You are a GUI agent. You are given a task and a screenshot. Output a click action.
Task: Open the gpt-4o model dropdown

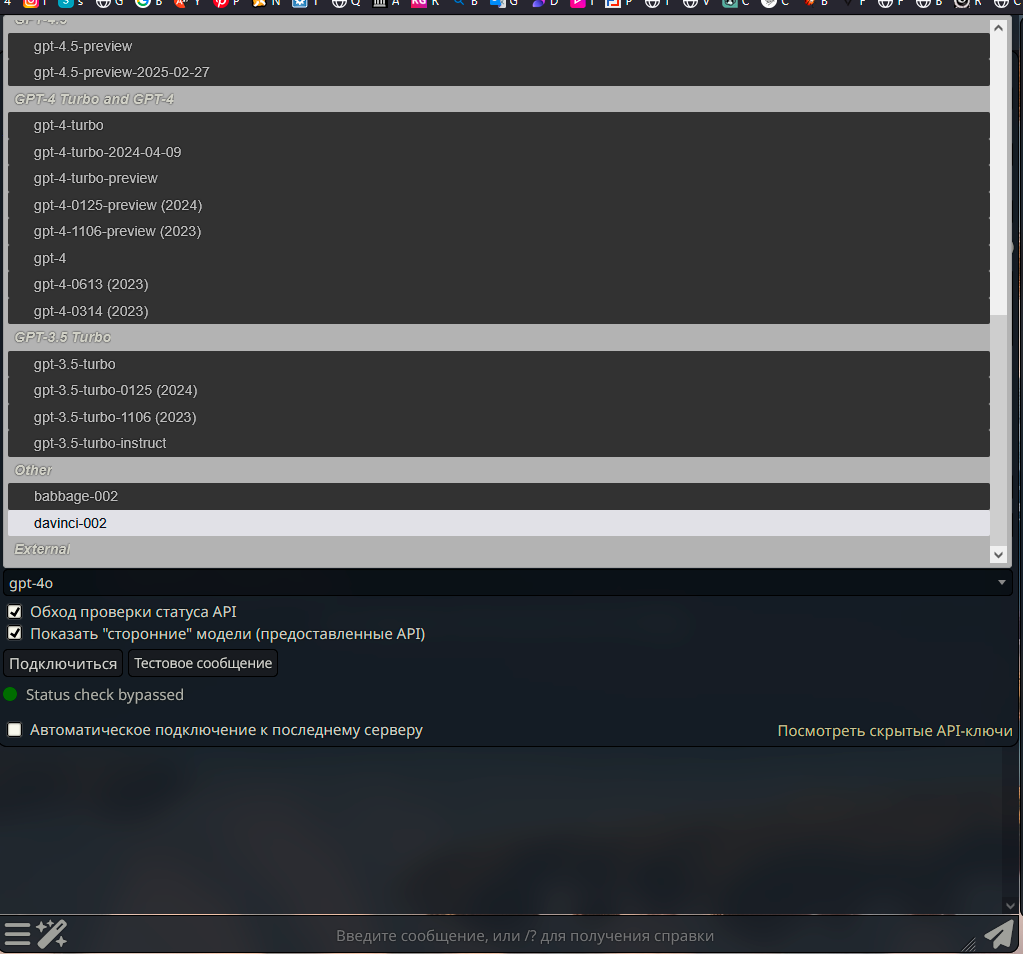[x=508, y=583]
